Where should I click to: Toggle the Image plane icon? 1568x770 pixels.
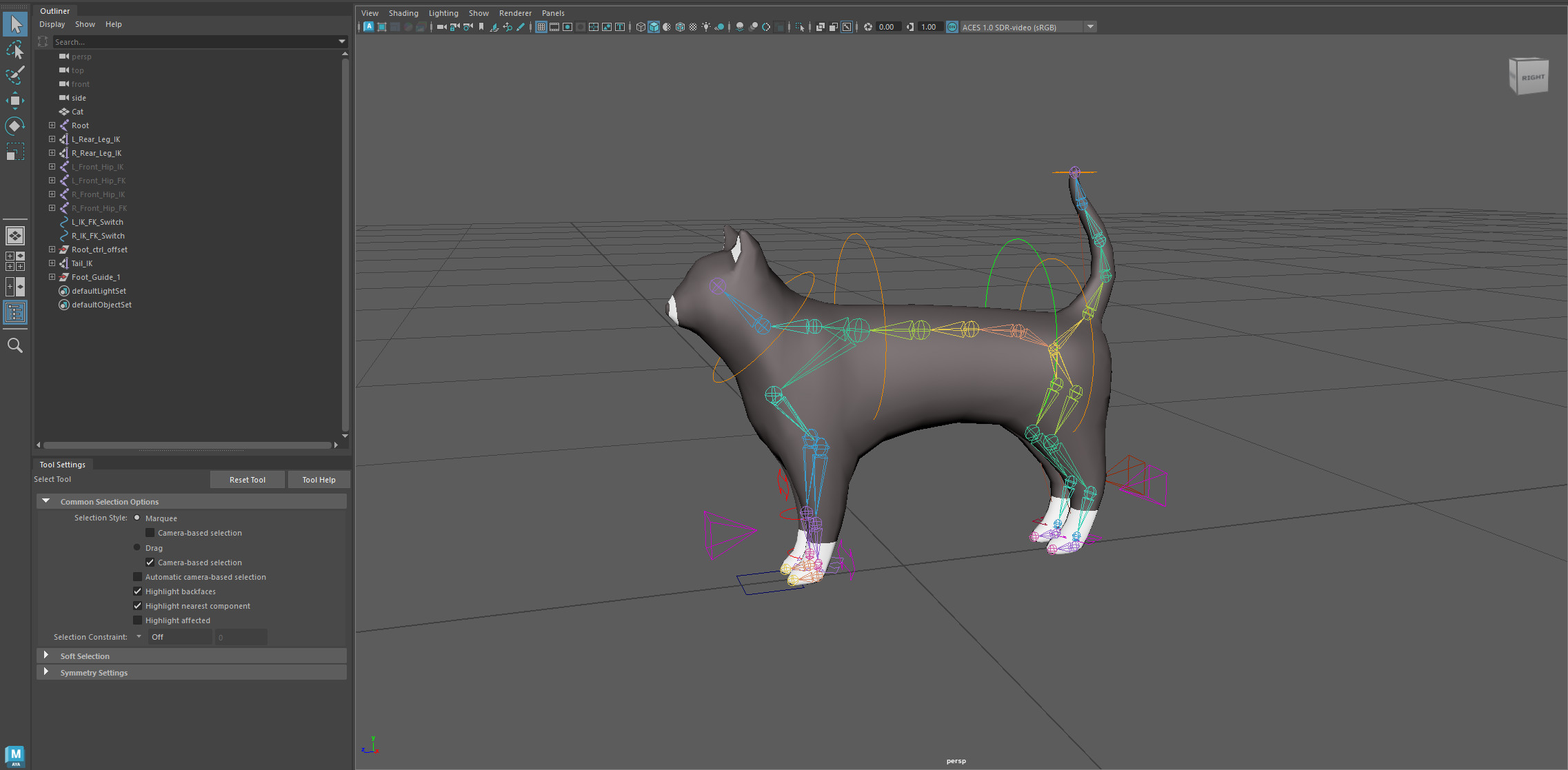click(x=494, y=27)
